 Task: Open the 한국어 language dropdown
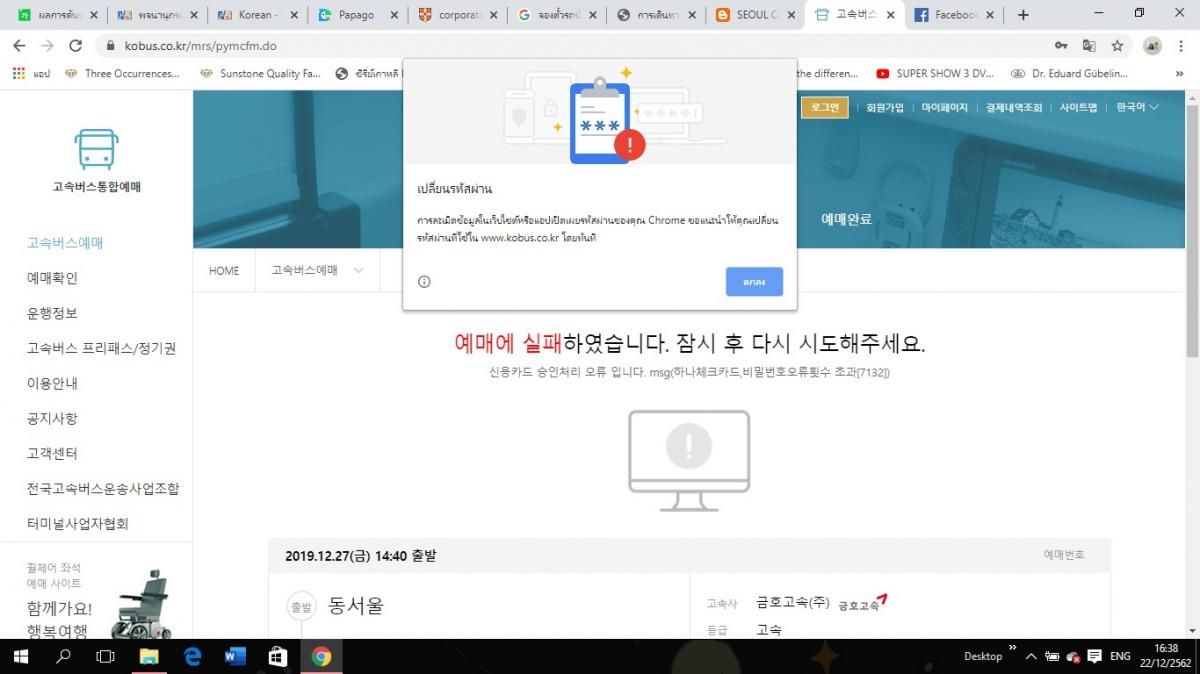(1137, 107)
